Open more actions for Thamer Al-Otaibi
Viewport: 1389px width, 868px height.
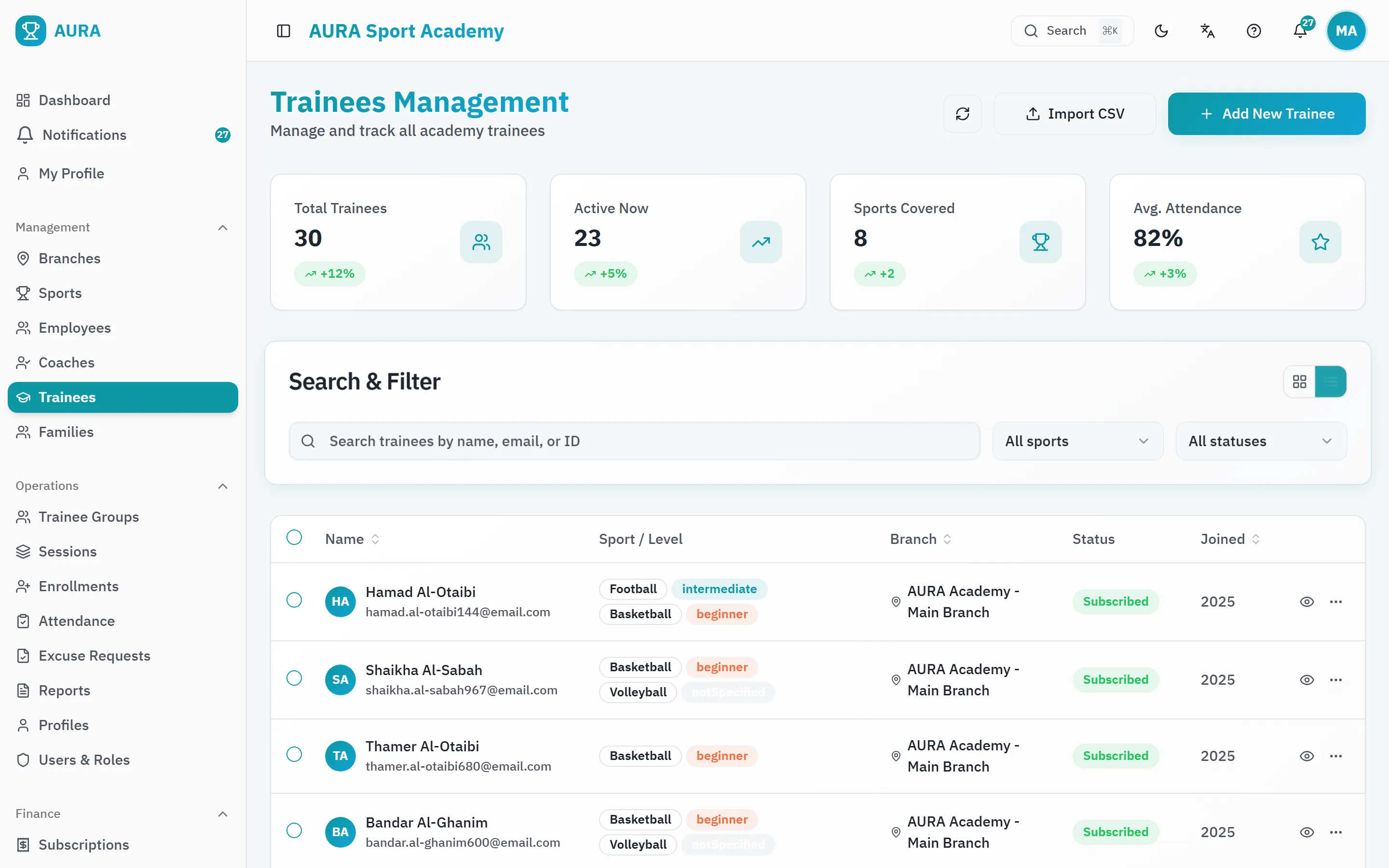point(1335,756)
